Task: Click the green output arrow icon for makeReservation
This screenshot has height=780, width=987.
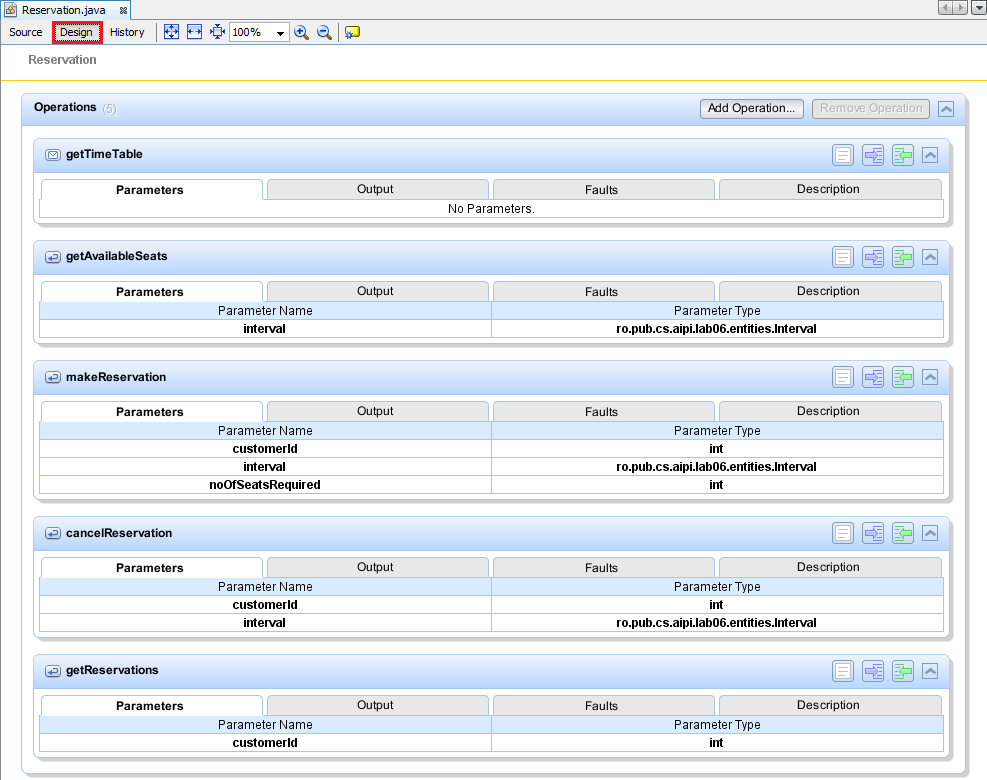Action: point(903,377)
